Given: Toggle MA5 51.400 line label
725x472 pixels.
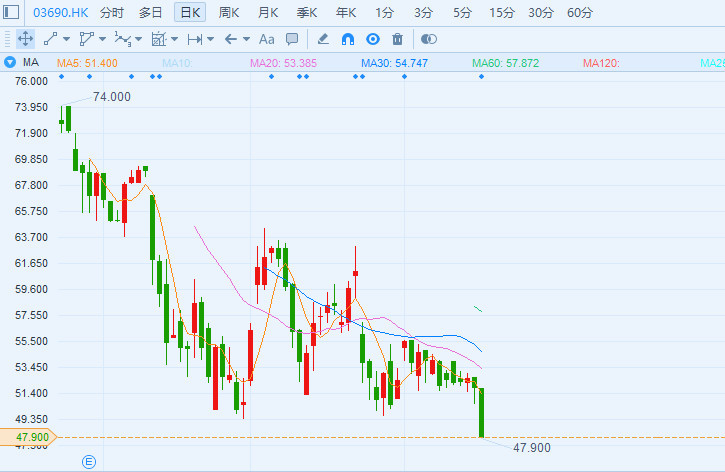Looking at the screenshot, I should 87,63.
